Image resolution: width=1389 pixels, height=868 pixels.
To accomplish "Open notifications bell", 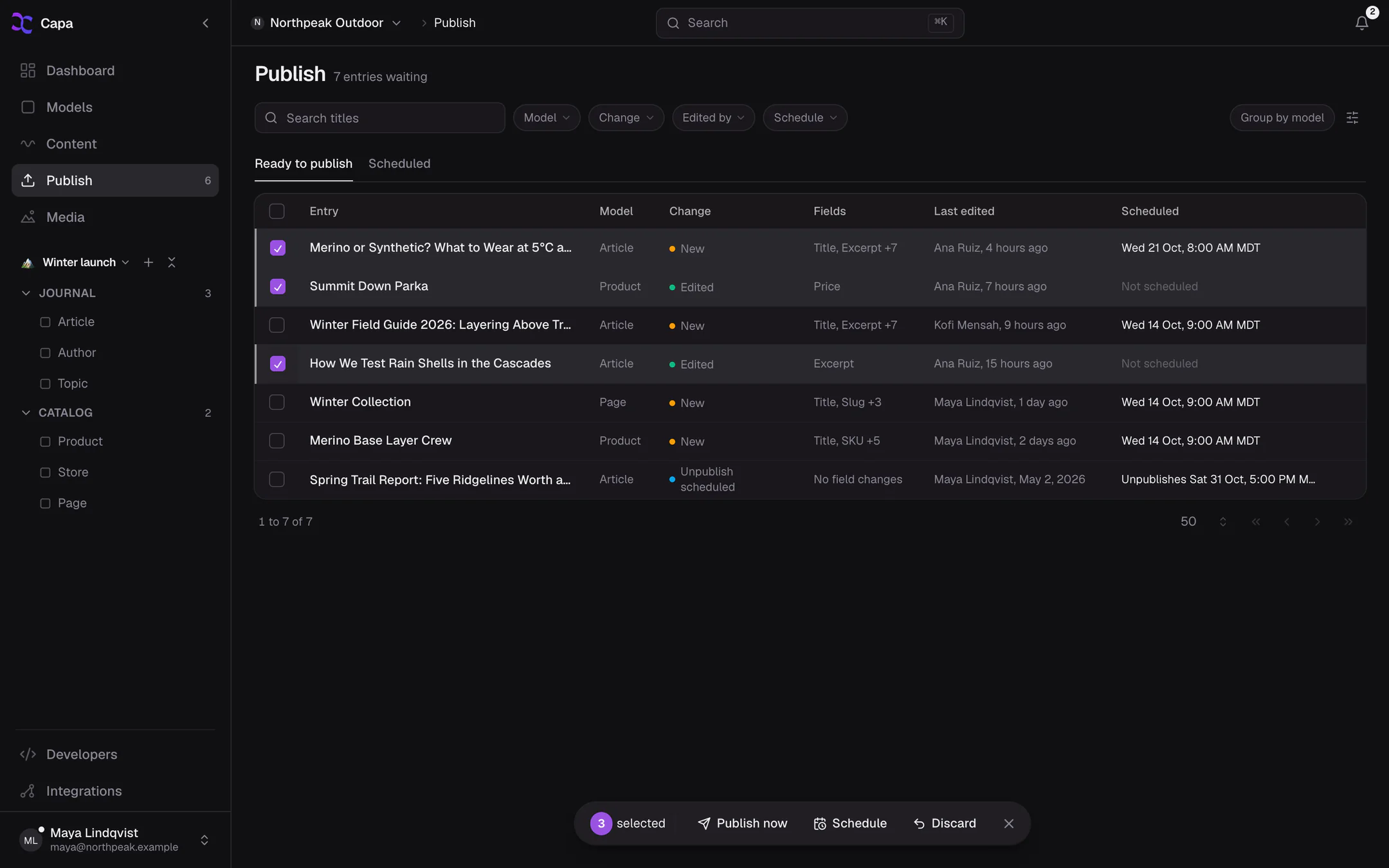I will (x=1361, y=23).
